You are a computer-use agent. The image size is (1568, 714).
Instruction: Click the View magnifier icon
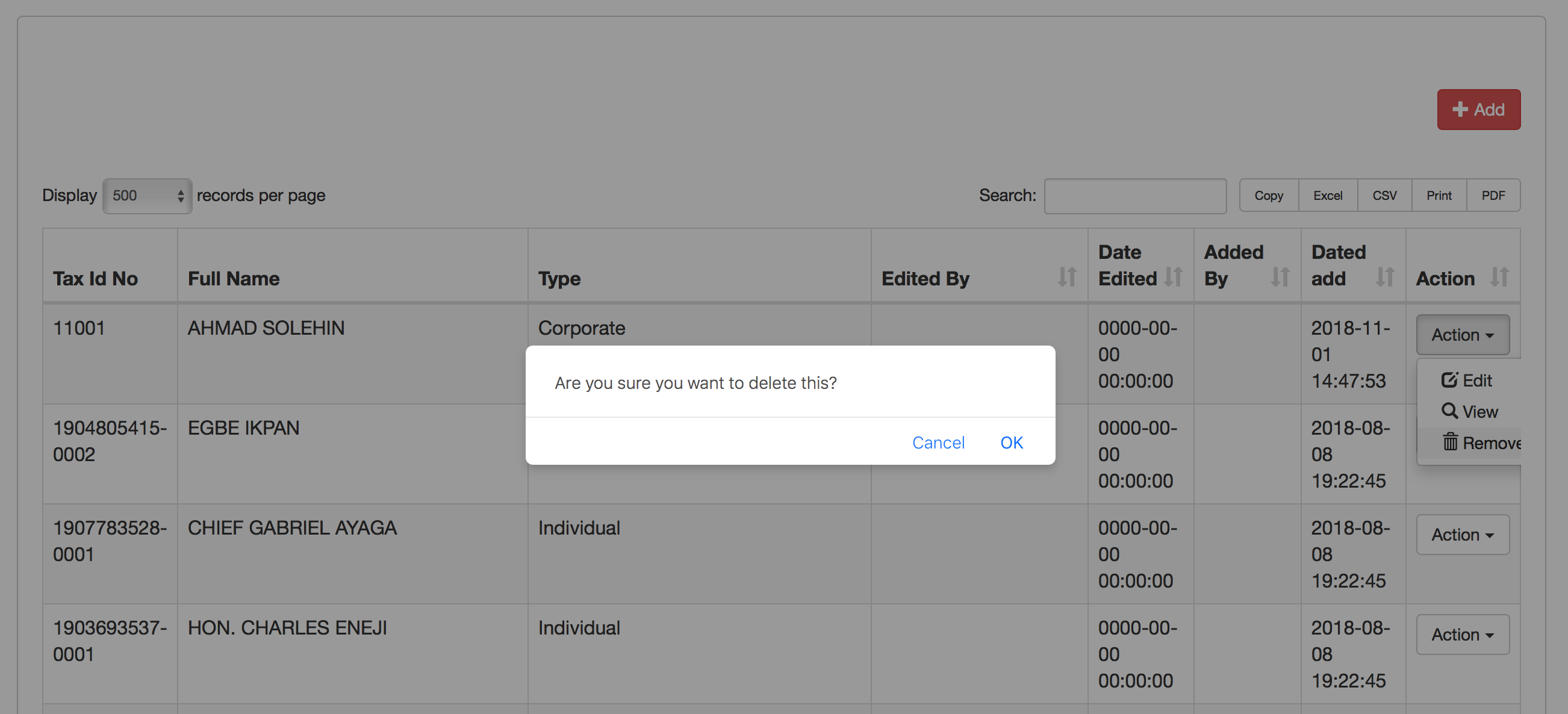(x=1449, y=411)
